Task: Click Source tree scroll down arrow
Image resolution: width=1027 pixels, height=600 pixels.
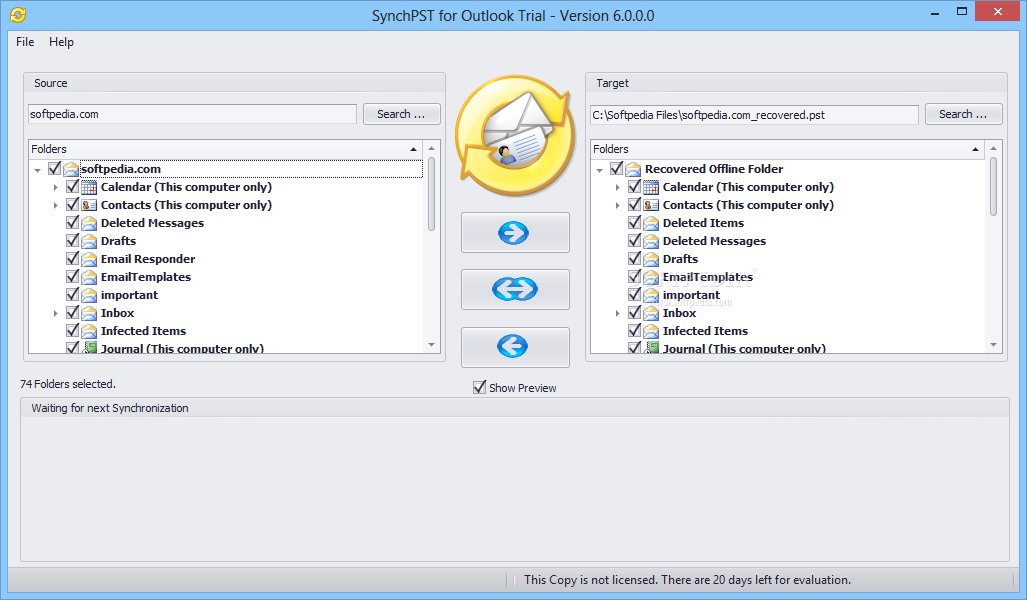Action: (x=432, y=345)
